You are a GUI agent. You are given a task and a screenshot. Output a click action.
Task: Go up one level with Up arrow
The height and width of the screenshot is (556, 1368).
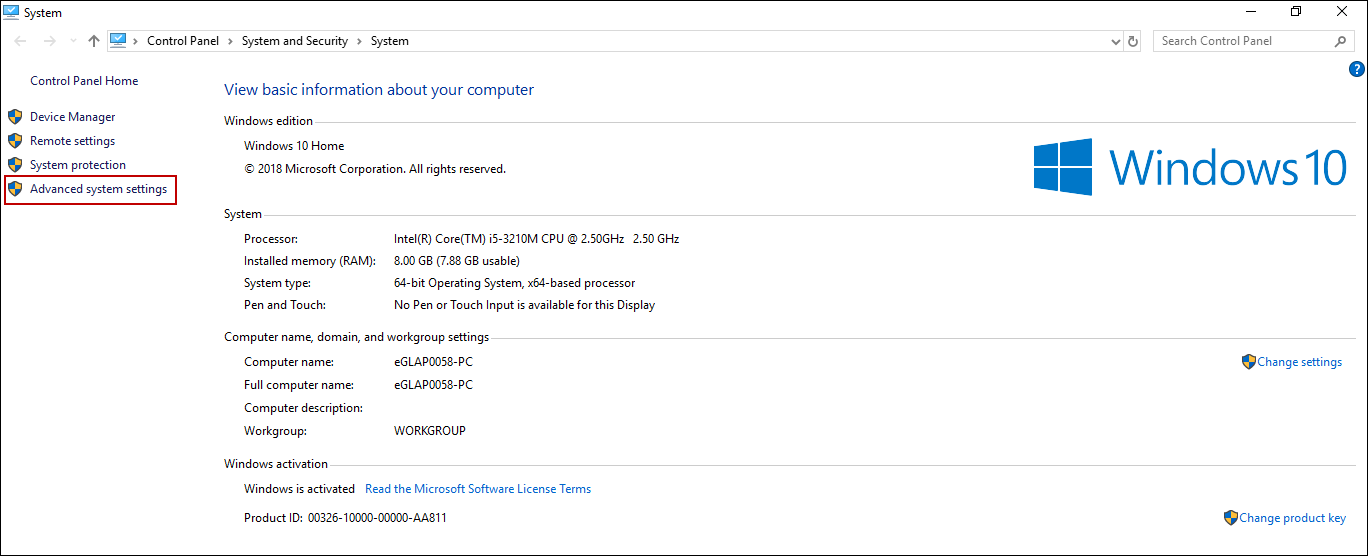[x=94, y=41]
